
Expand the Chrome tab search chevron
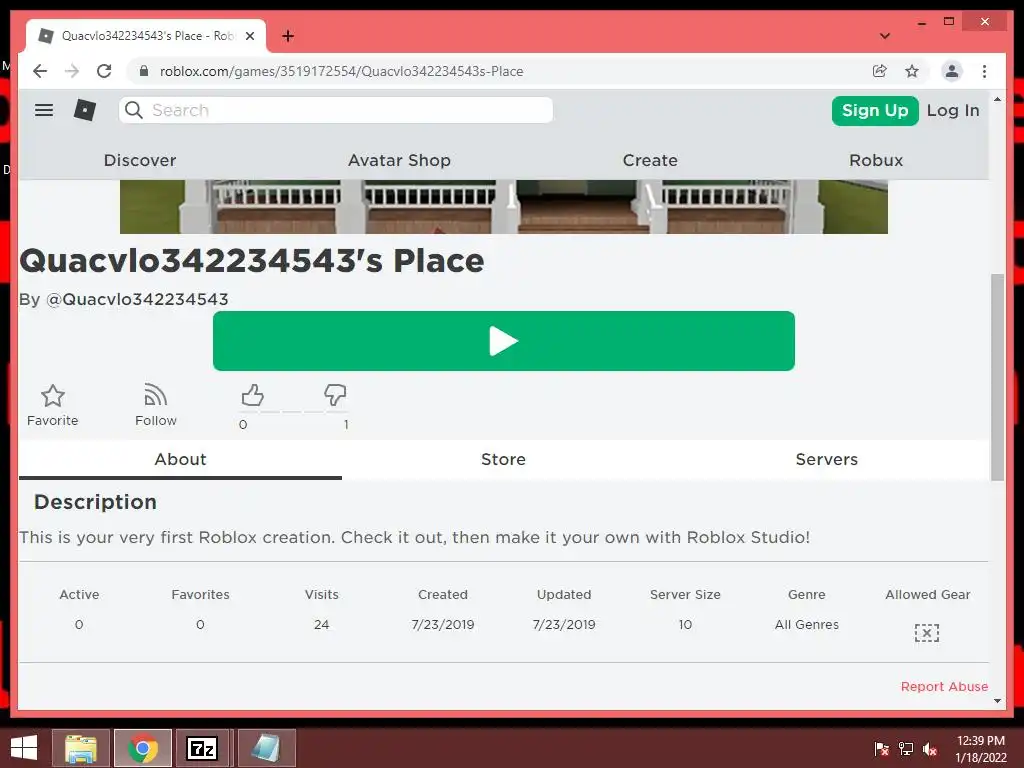click(x=885, y=36)
